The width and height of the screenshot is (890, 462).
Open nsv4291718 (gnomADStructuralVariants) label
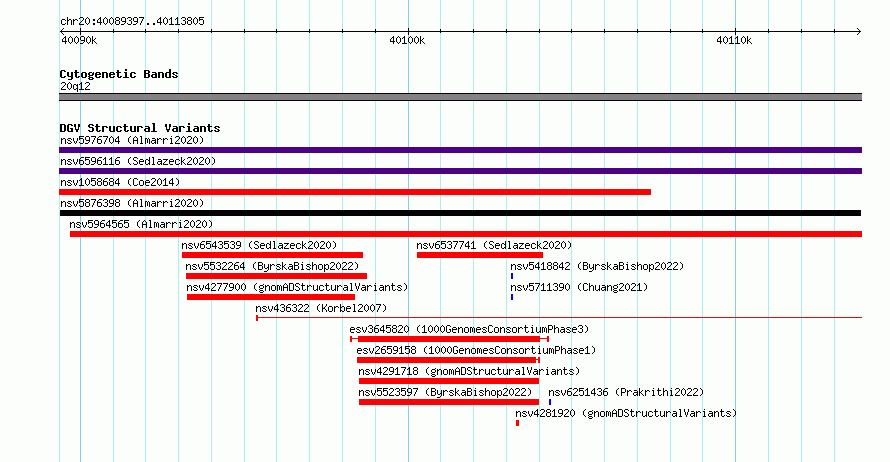click(469, 371)
